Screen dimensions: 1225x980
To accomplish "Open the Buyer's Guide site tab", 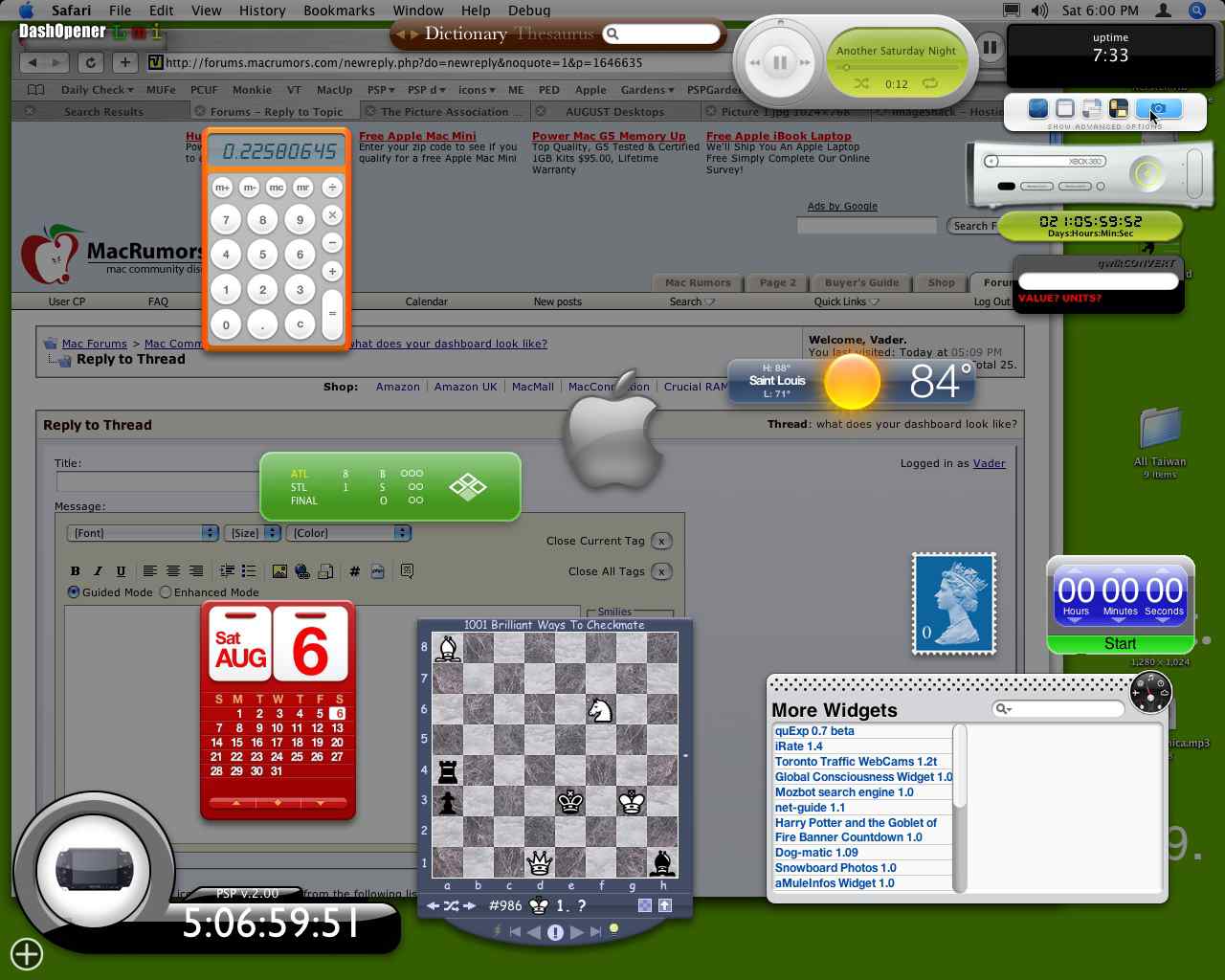I will click(x=861, y=282).
